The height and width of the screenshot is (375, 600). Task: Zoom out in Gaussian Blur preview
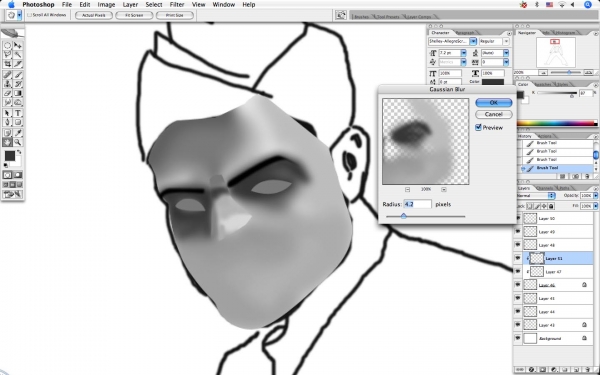click(408, 189)
